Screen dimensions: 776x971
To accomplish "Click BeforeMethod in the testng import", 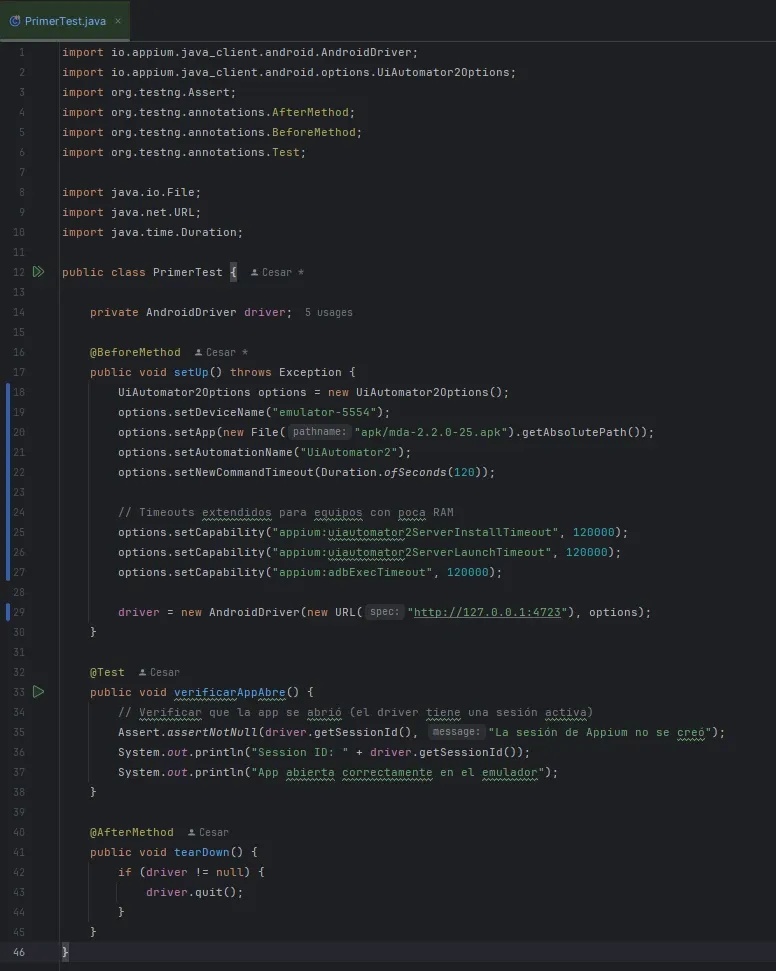I will click(x=314, y=133).
